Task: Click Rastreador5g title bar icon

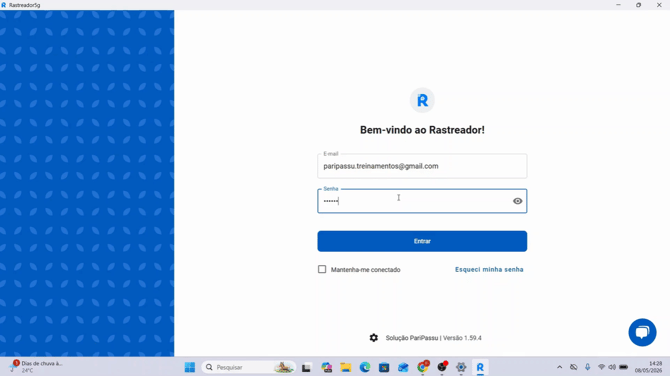Action: click(3, 5)
